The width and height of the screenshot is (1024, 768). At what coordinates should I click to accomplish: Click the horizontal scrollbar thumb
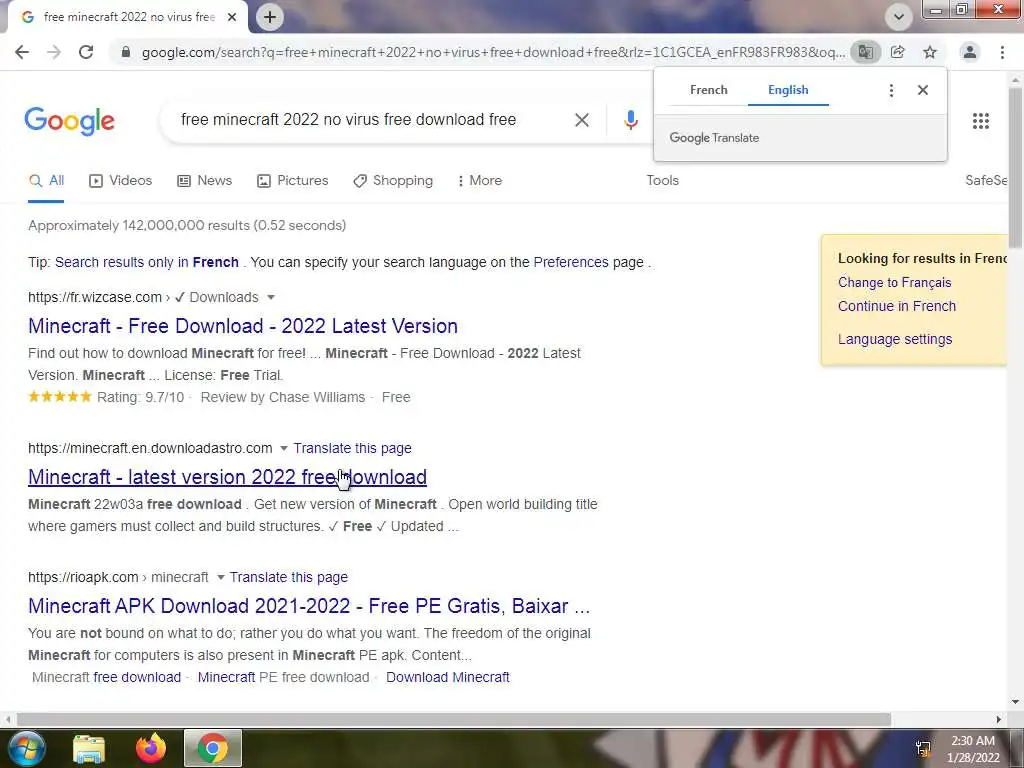(x=454, y=719)
